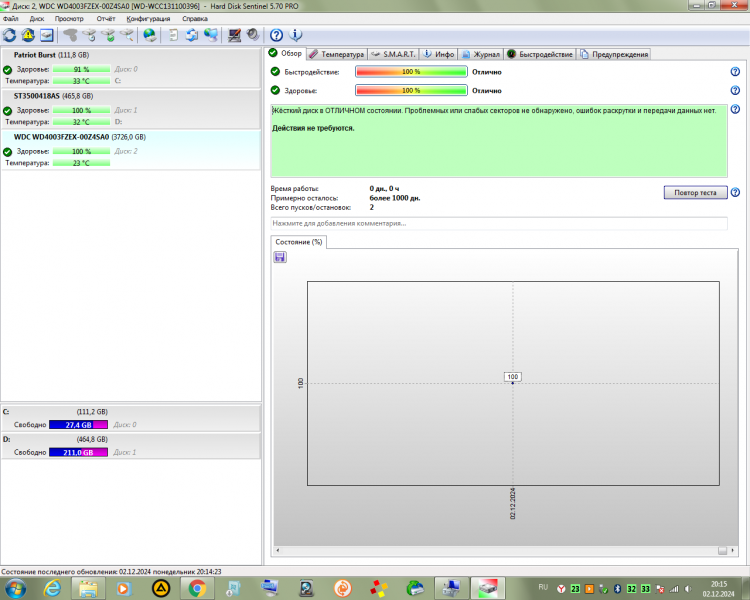Click the 100 data point label on chart
The image size is (750, 600).
513,377
